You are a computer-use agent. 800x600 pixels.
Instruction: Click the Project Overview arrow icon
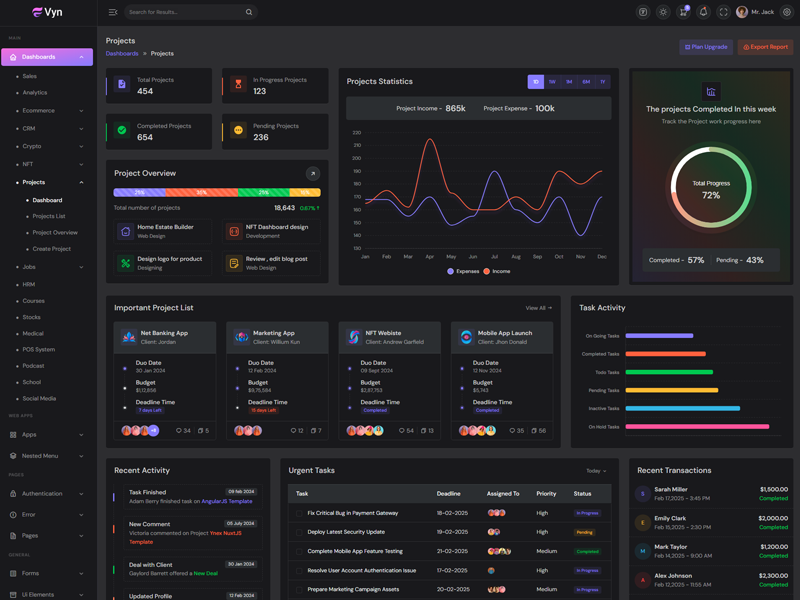point(313,173)
